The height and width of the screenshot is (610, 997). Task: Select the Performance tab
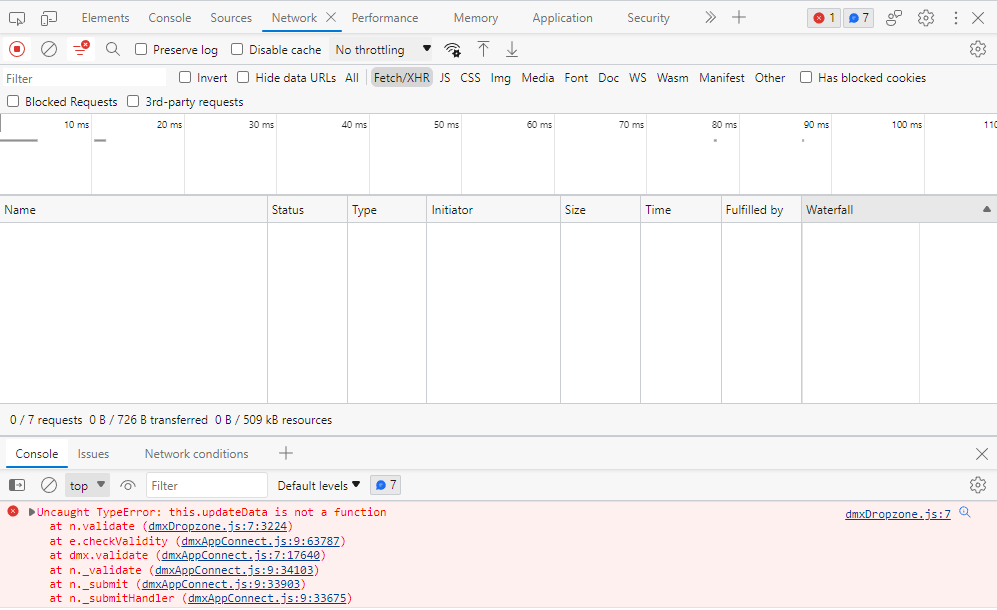[385, 18]
